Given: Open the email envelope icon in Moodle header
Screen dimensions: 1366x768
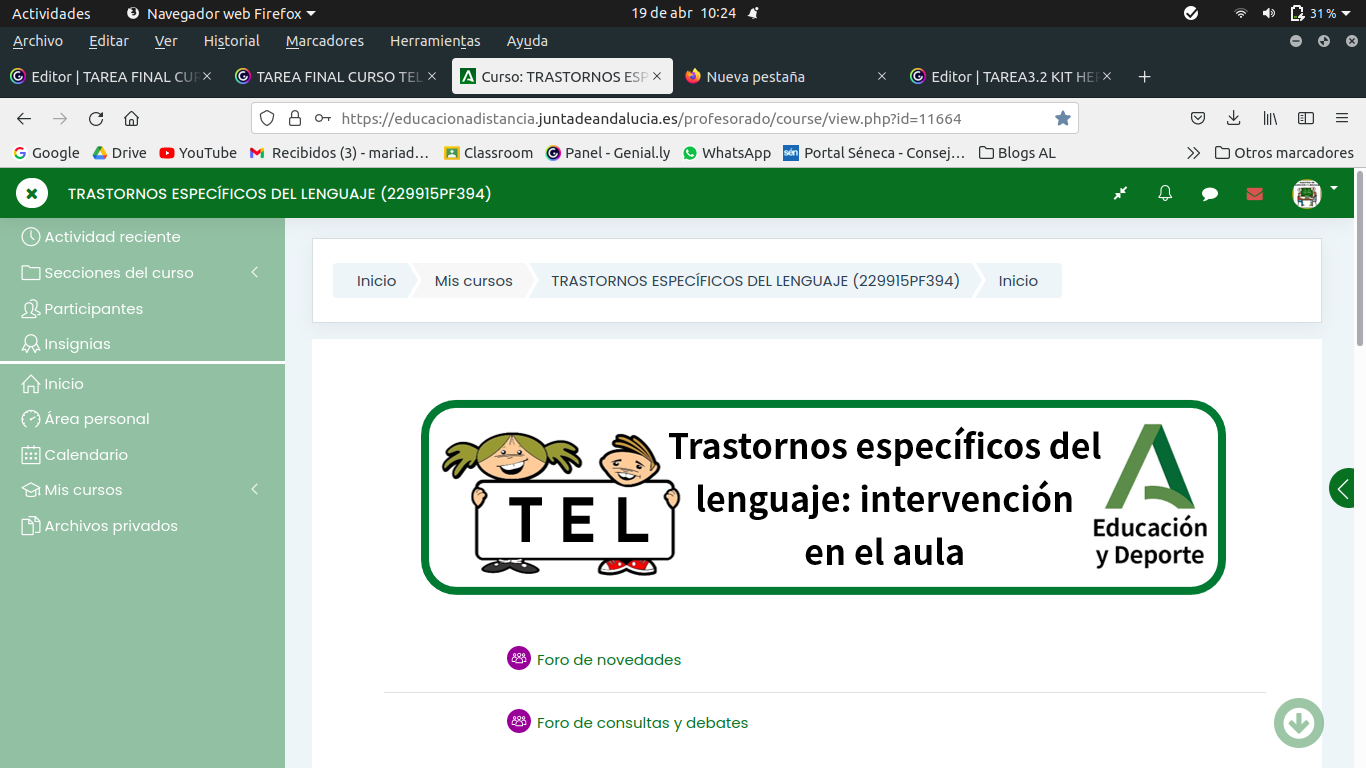Looking at the screenshot, I should coord(1254,192).
